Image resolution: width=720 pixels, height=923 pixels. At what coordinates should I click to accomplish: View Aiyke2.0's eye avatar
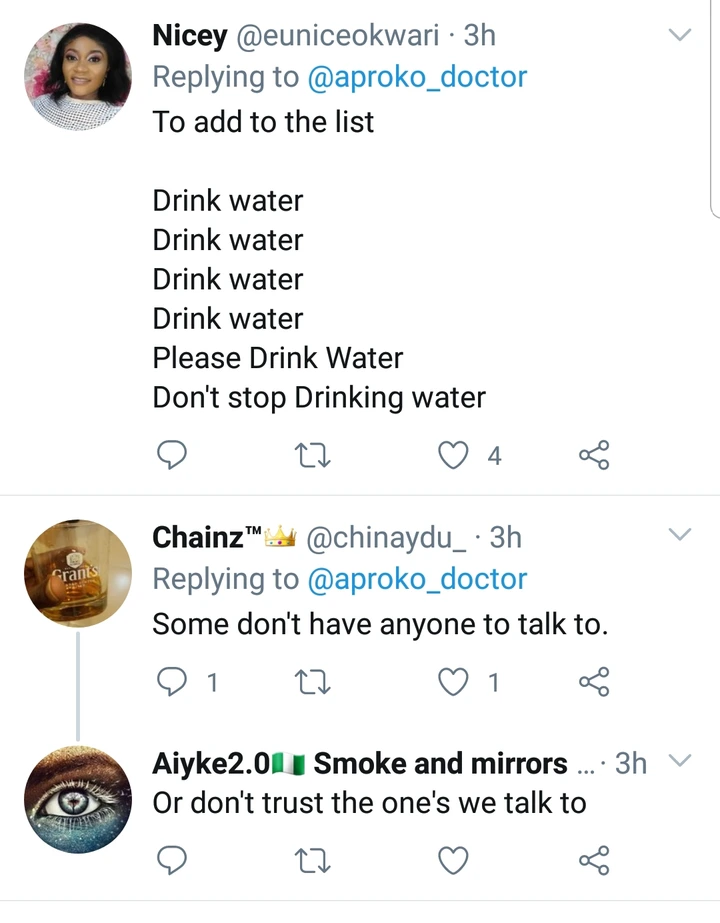77,801
